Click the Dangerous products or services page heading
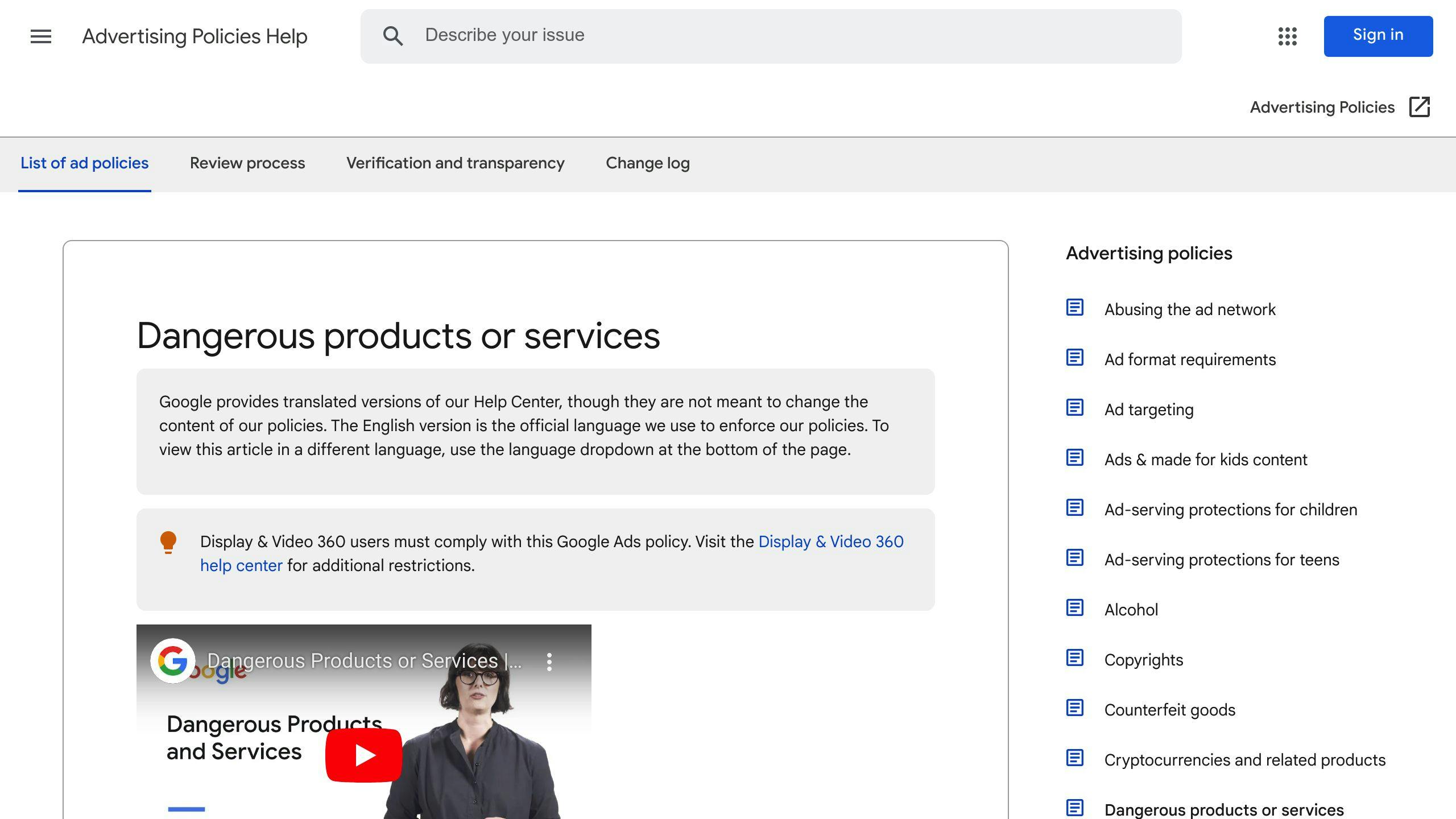 pyautogui.click(x=398, y=336)
